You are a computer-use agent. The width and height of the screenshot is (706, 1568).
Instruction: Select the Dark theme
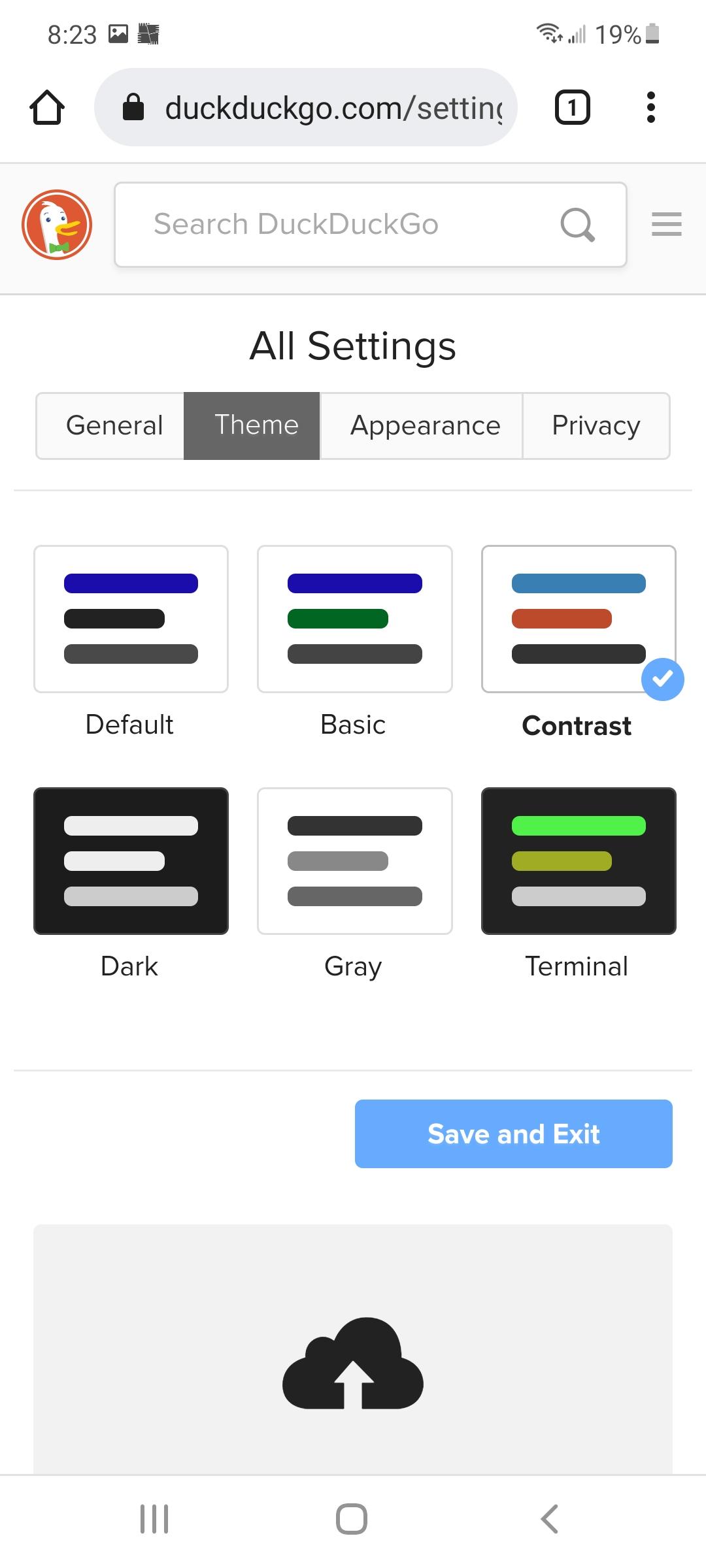(130, 861)
